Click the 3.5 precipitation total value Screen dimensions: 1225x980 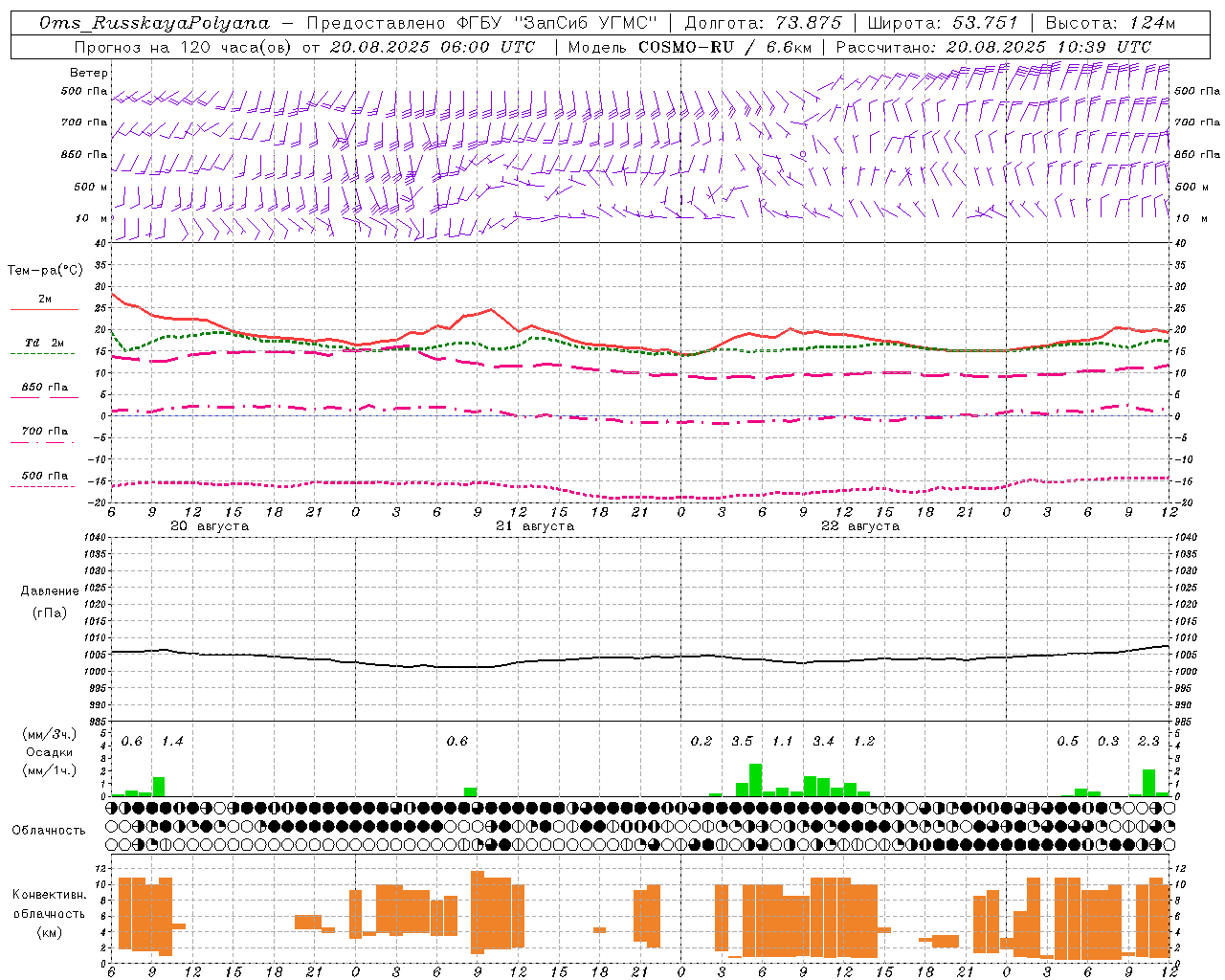click(x=742, y=741)
